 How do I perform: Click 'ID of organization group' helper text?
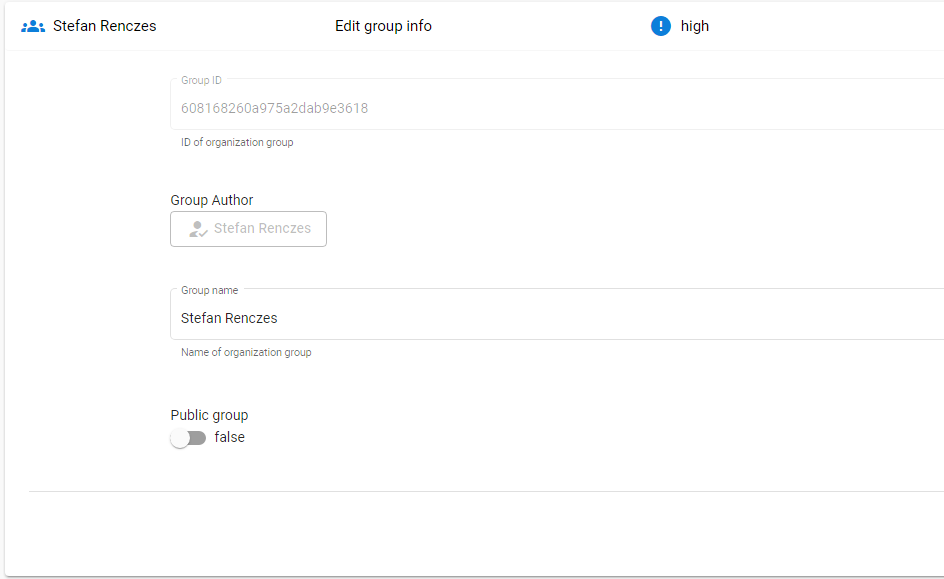(x=237, y=142)
